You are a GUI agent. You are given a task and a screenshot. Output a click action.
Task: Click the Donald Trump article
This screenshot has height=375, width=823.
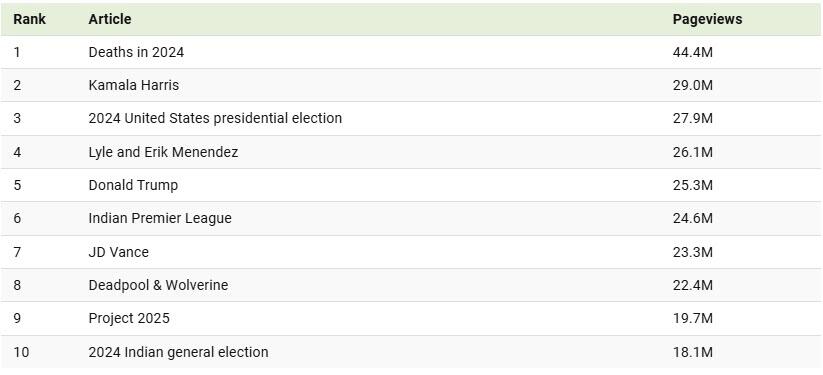coord(133,185)
